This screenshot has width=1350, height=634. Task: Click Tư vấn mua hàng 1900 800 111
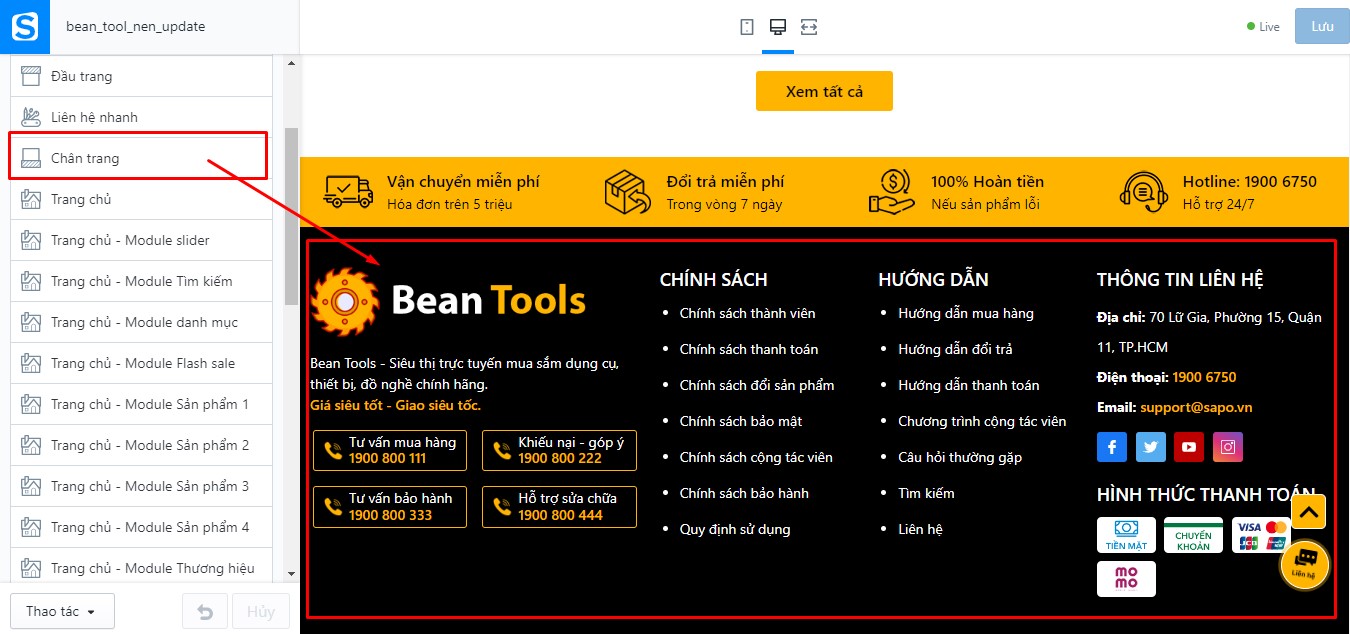coord(390,450)
